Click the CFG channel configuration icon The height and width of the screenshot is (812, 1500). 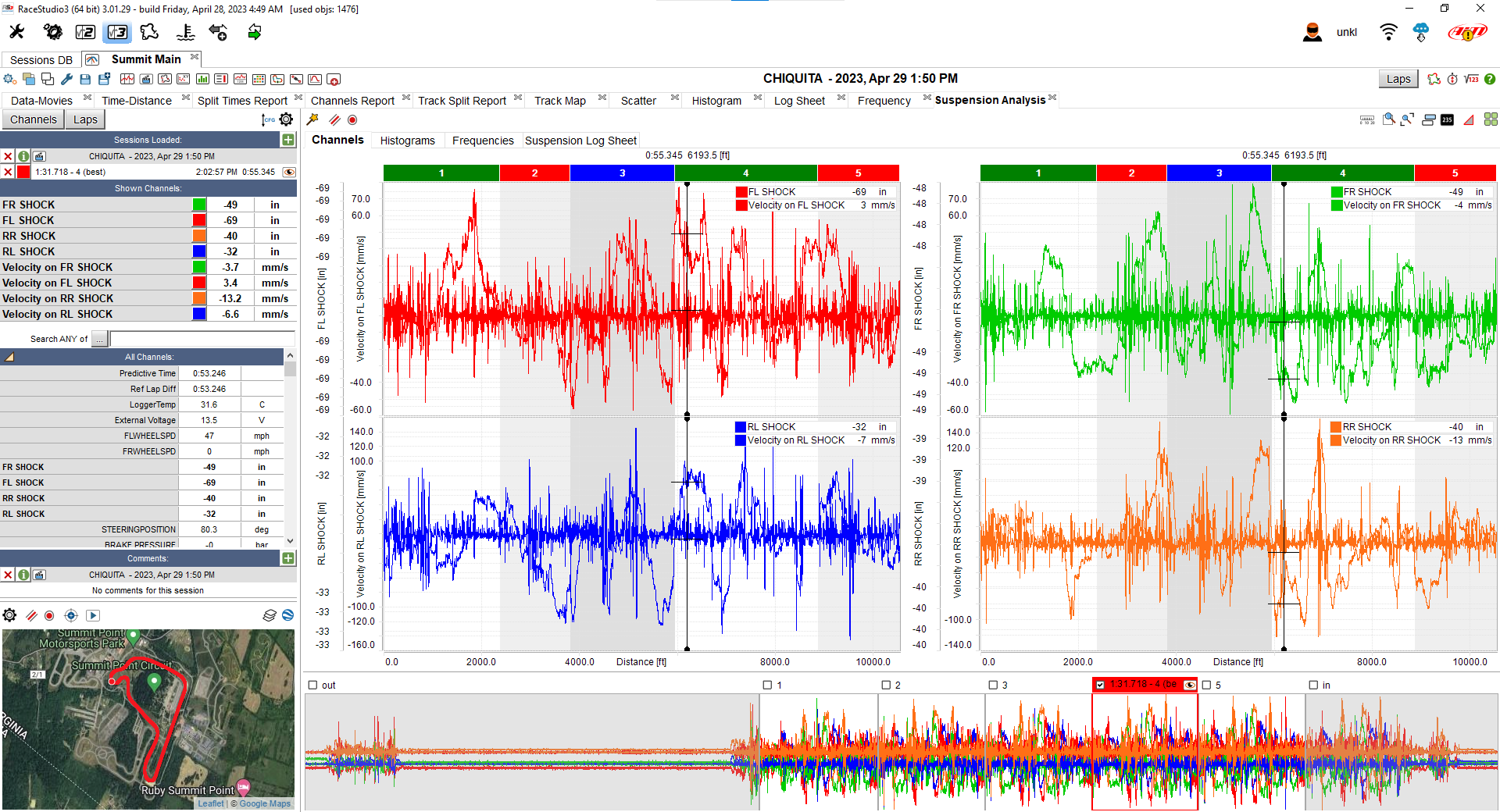tap(268, 119)
